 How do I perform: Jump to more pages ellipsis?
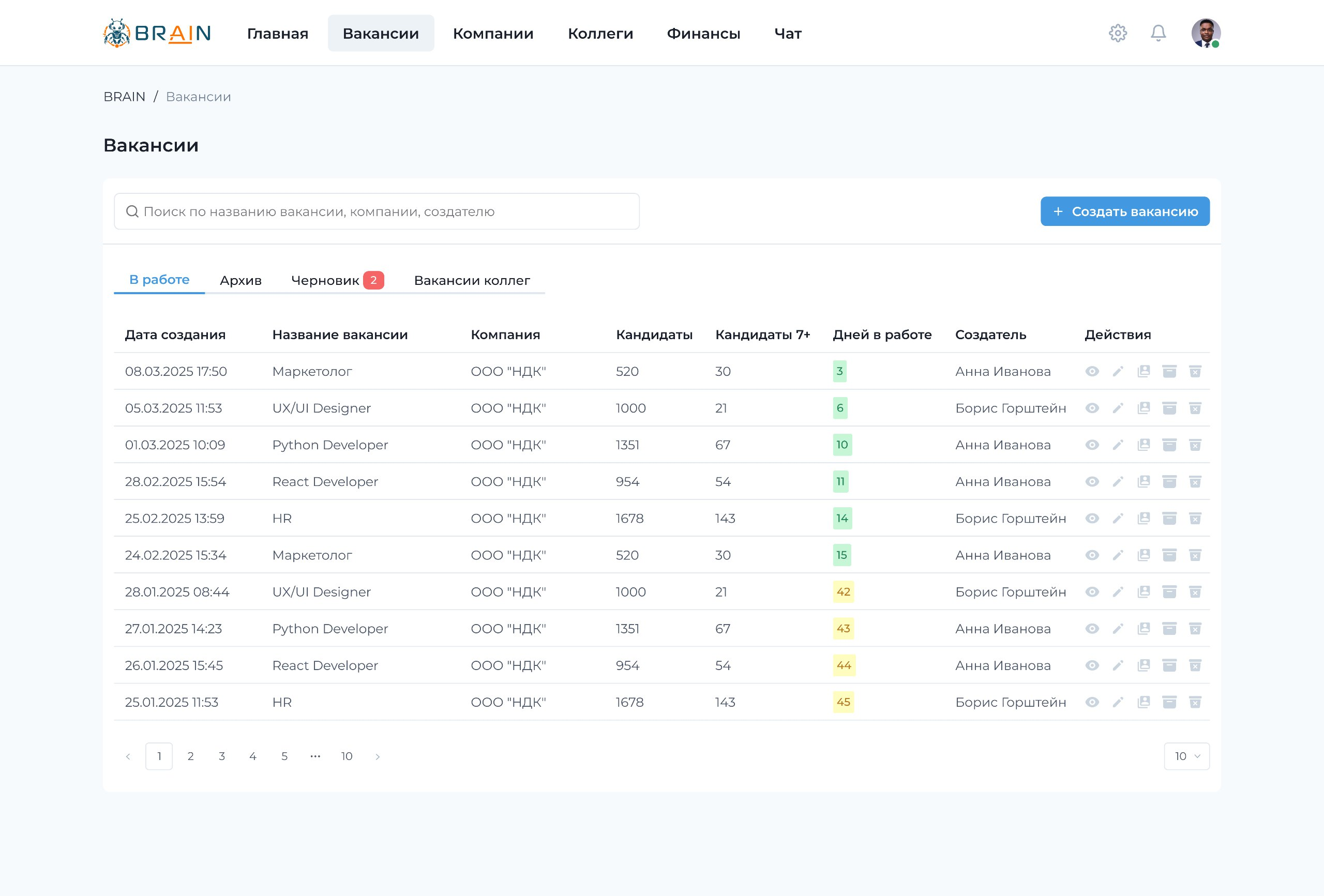pyautogui.click(x=315, y=756)
